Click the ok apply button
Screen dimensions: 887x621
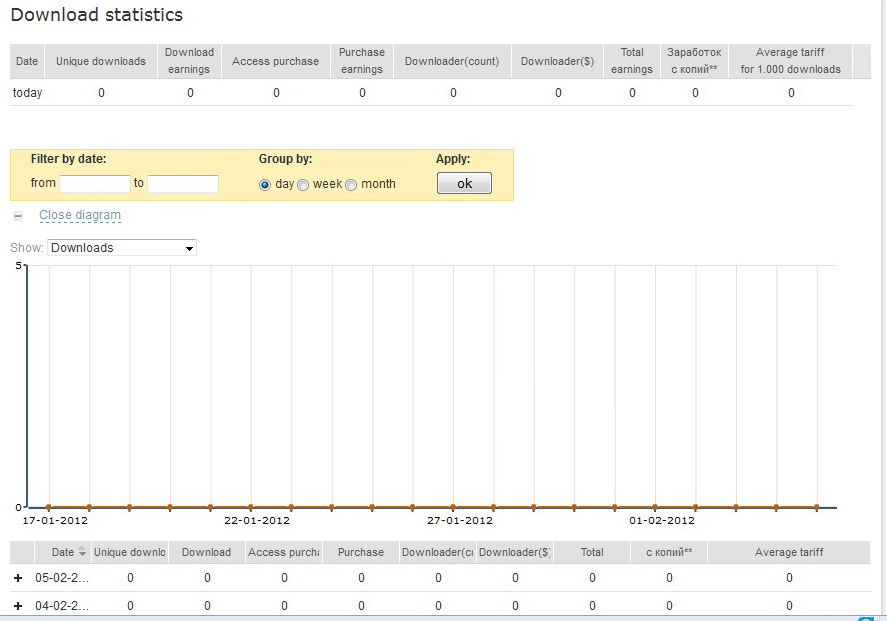point(464,183)
